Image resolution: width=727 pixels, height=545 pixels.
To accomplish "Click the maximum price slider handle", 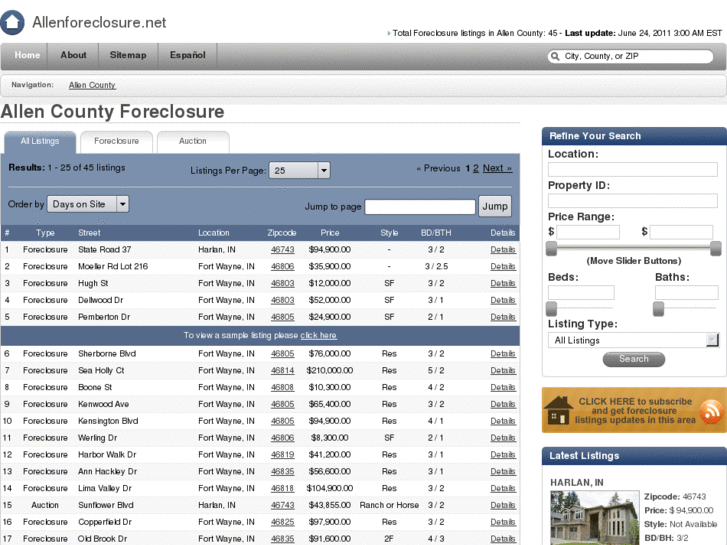I will pyautogui.click(x=715, y=248).
